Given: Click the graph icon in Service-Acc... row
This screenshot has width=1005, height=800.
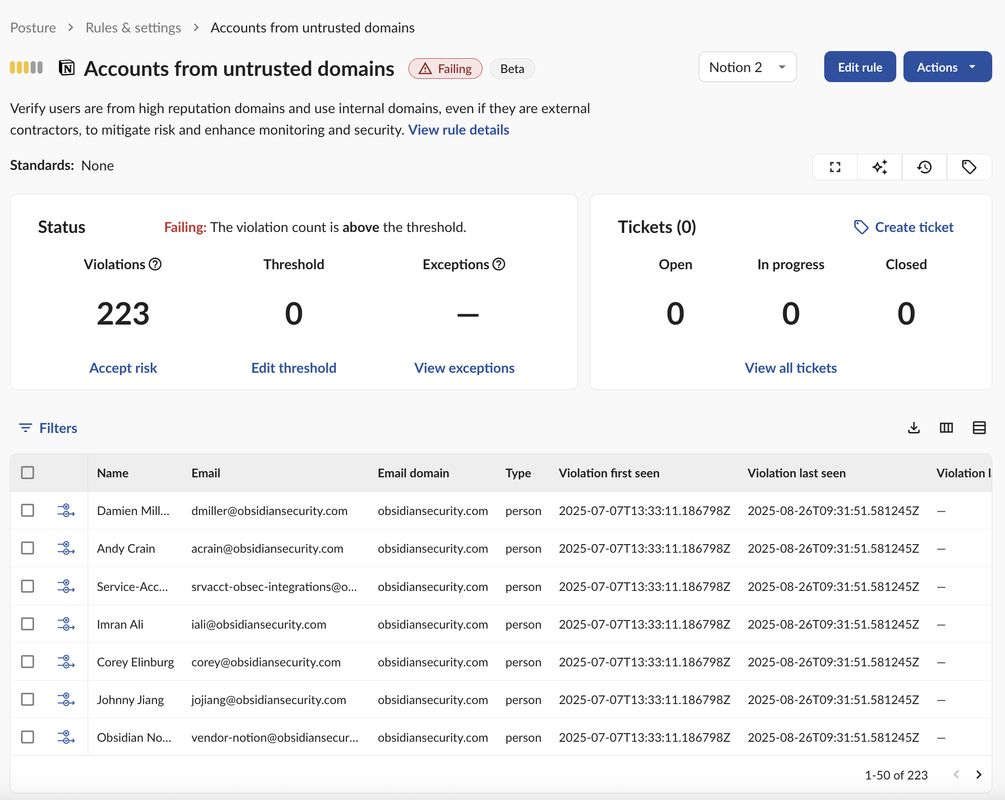Looking at the screenshot, I should 65,587.
